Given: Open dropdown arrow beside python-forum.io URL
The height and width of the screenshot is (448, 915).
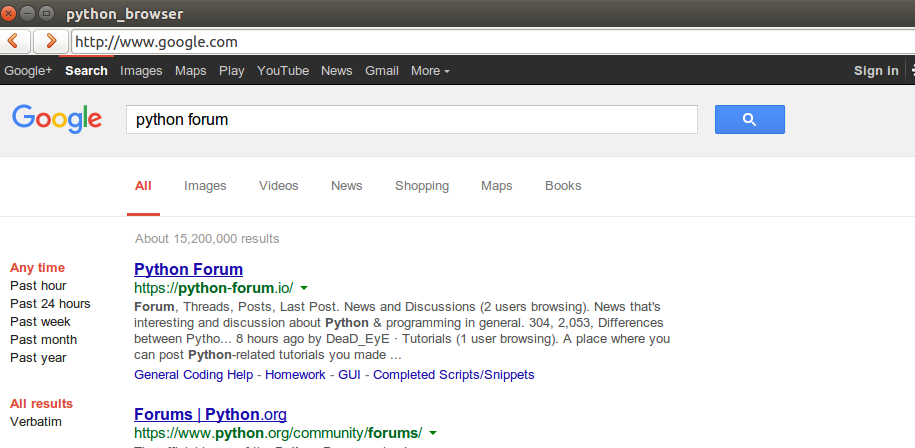Looking at the screenshot, I should [304, 288].
